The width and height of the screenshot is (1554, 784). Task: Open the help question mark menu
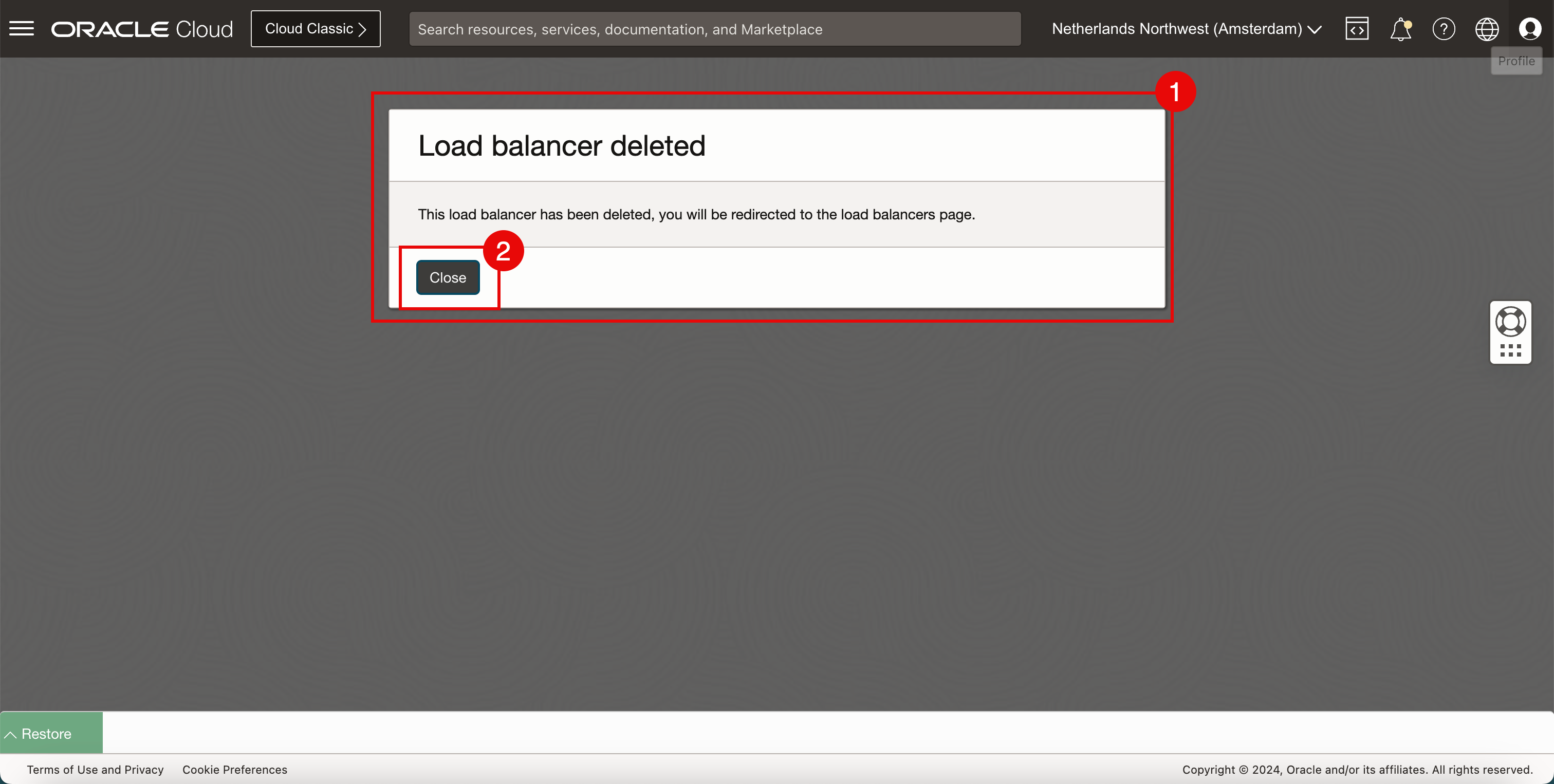coord(1444,29)
